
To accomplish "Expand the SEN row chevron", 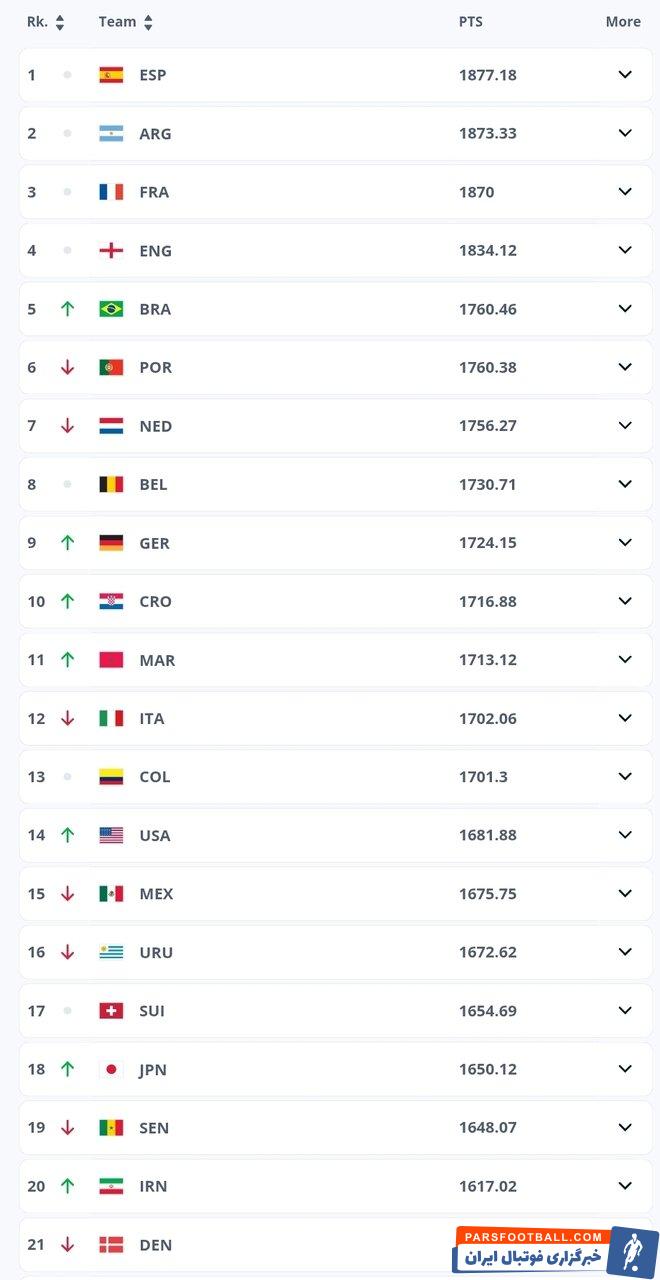I will point(625,1127).
